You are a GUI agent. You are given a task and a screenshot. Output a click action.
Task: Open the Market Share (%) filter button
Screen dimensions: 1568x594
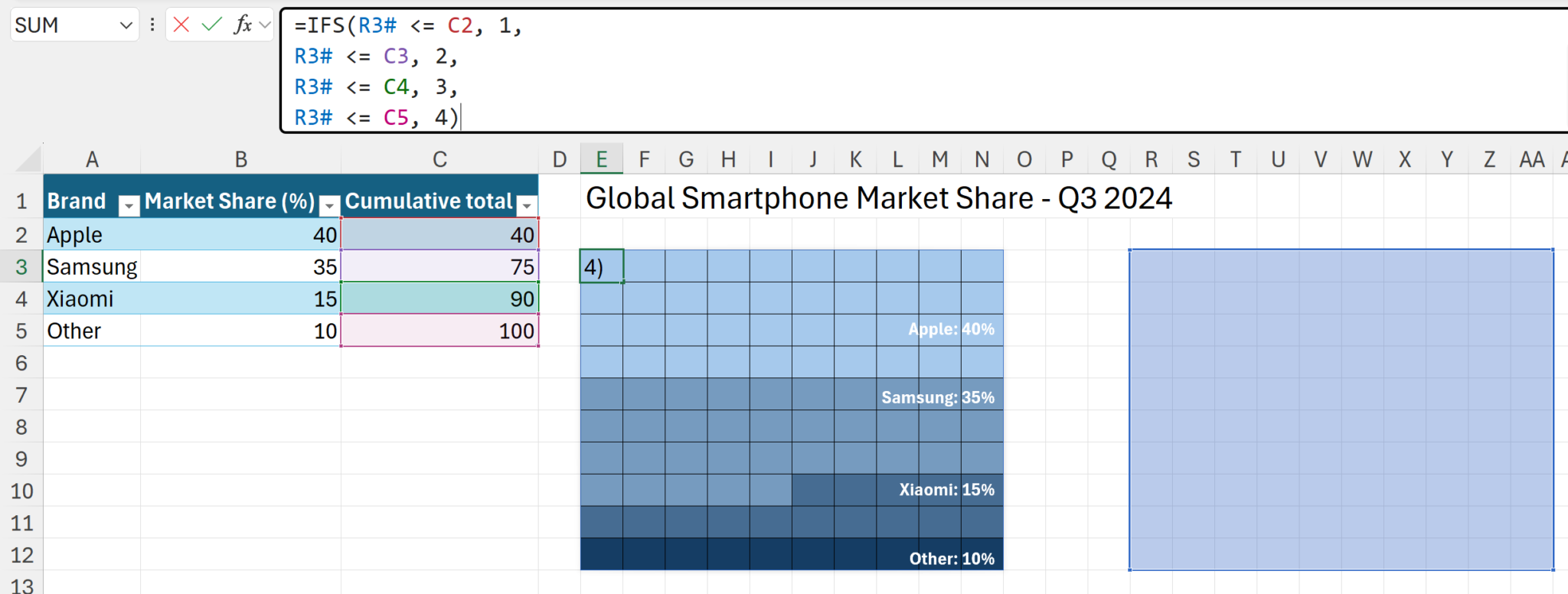pyautogui.click(x=329, y=204)
